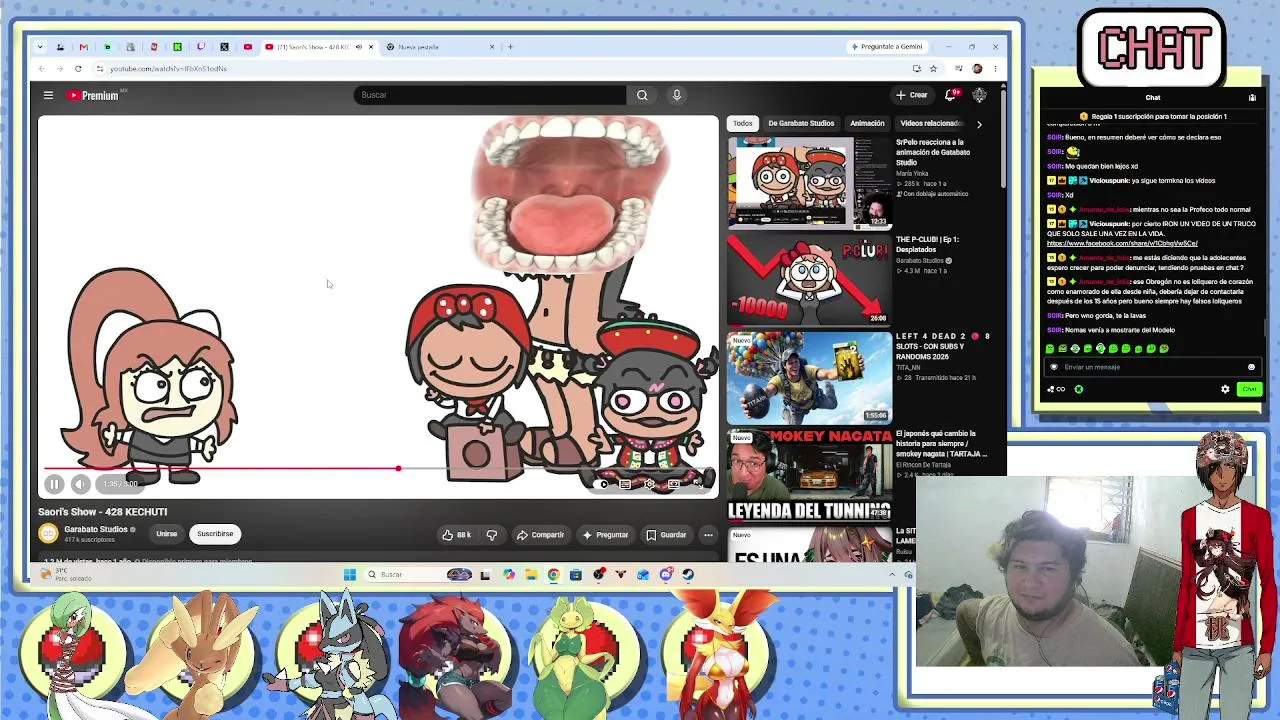1280x720 pixels.
Task: Click the Unirse button
Action: tap(166, 534)
